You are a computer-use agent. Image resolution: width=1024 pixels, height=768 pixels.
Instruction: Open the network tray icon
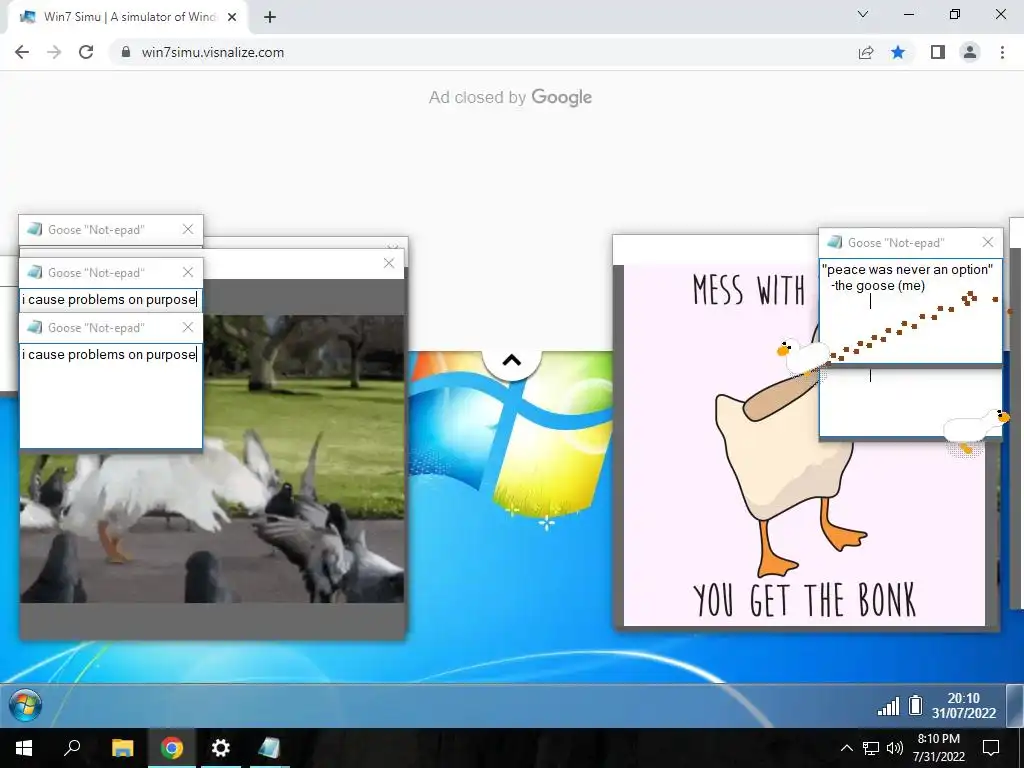coord(871,748)
